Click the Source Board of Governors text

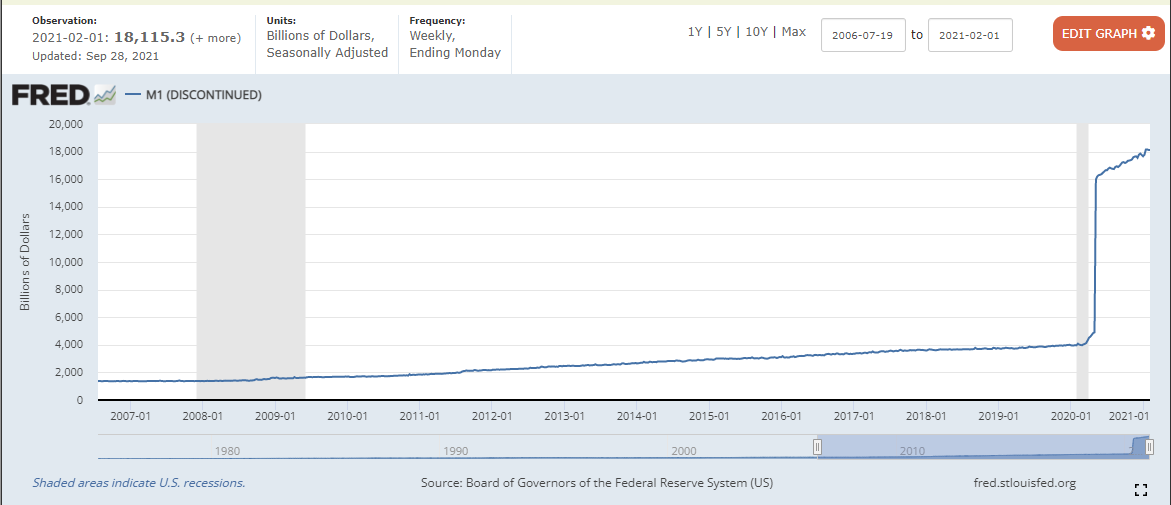click(597, 483)
